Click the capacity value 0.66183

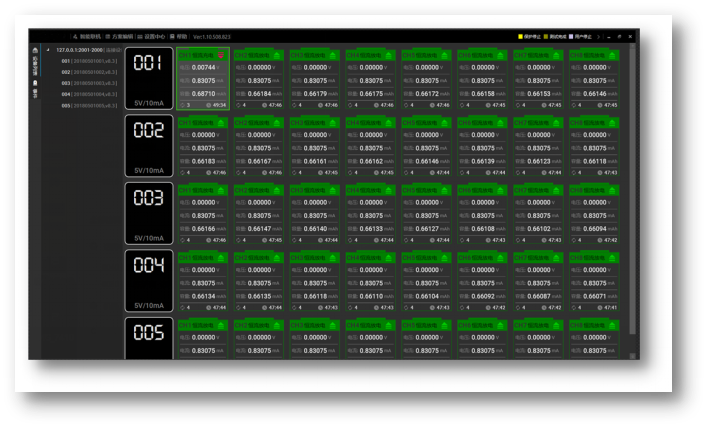tap(203, 161)
